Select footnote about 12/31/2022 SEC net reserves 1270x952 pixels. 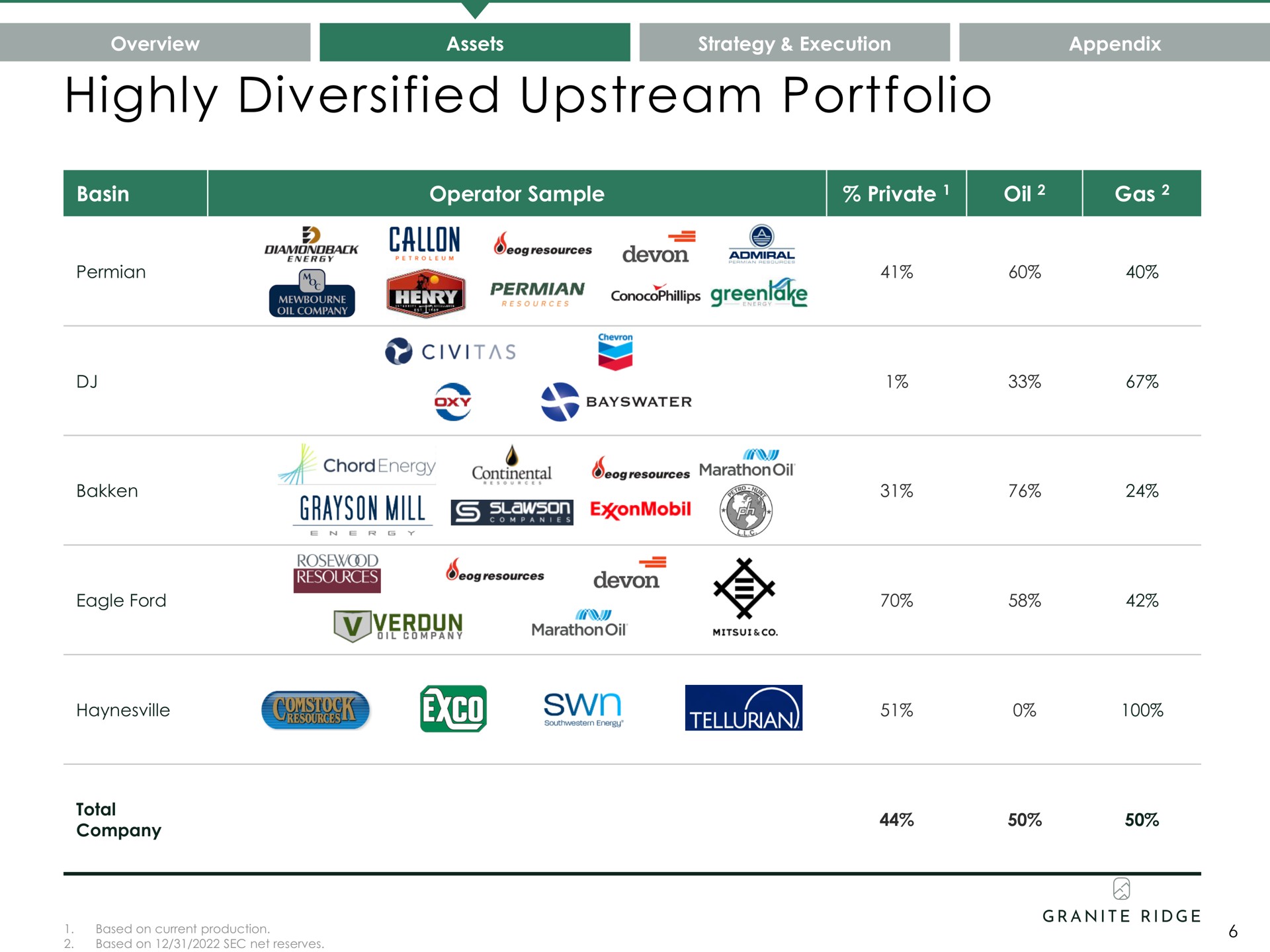coord(210,944)
